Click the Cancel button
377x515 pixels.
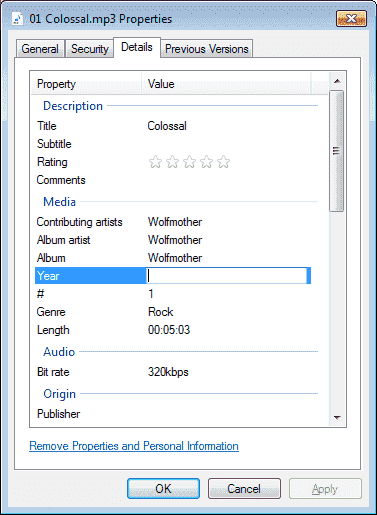point(244,489)
